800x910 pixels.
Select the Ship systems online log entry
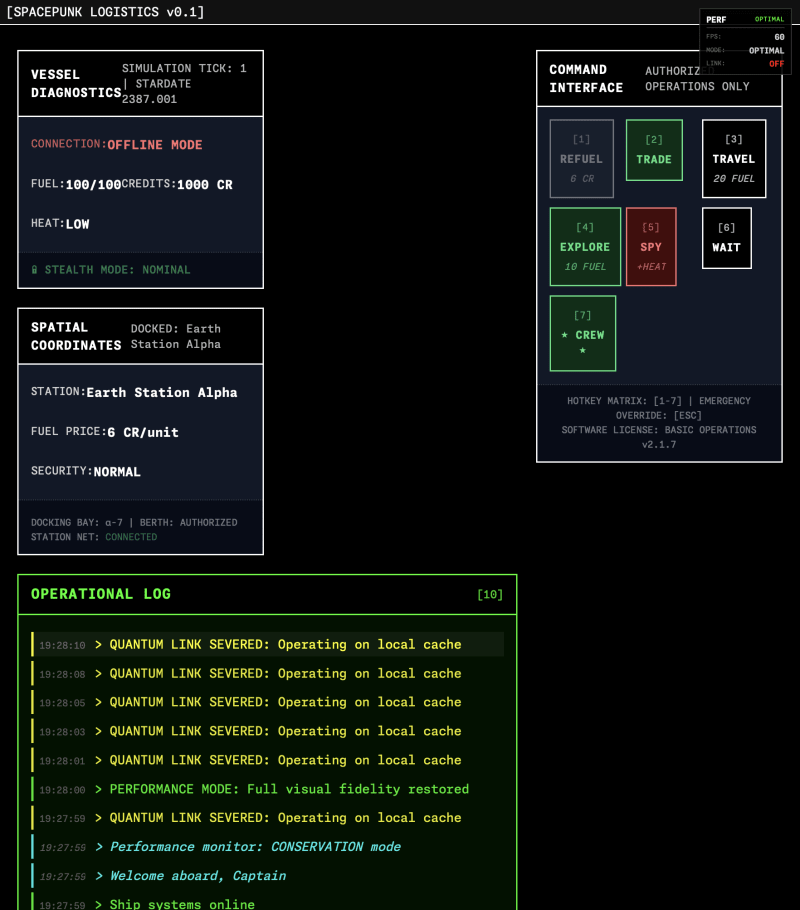point(268,902)
